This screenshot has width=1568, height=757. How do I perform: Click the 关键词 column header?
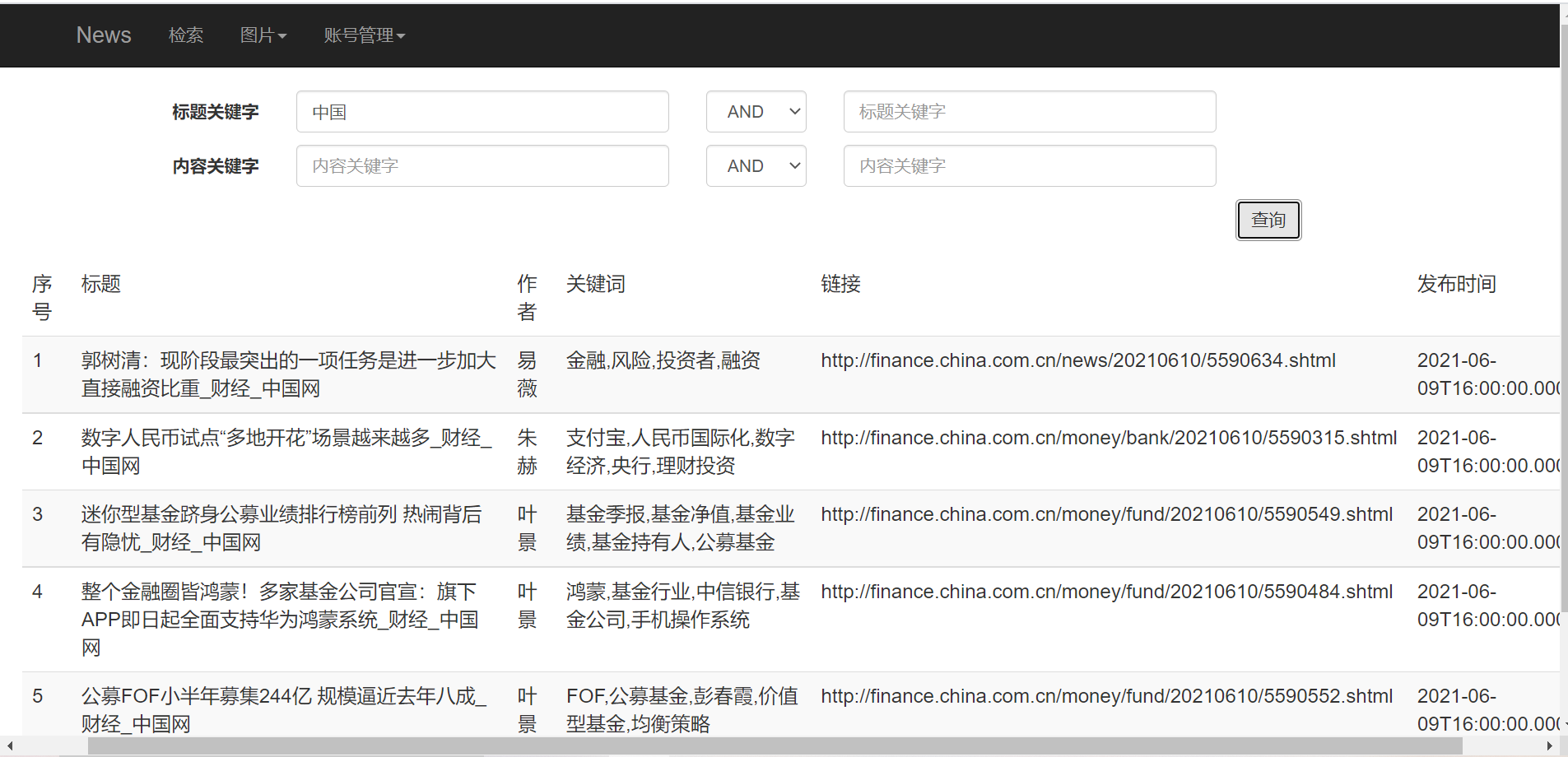596,284
